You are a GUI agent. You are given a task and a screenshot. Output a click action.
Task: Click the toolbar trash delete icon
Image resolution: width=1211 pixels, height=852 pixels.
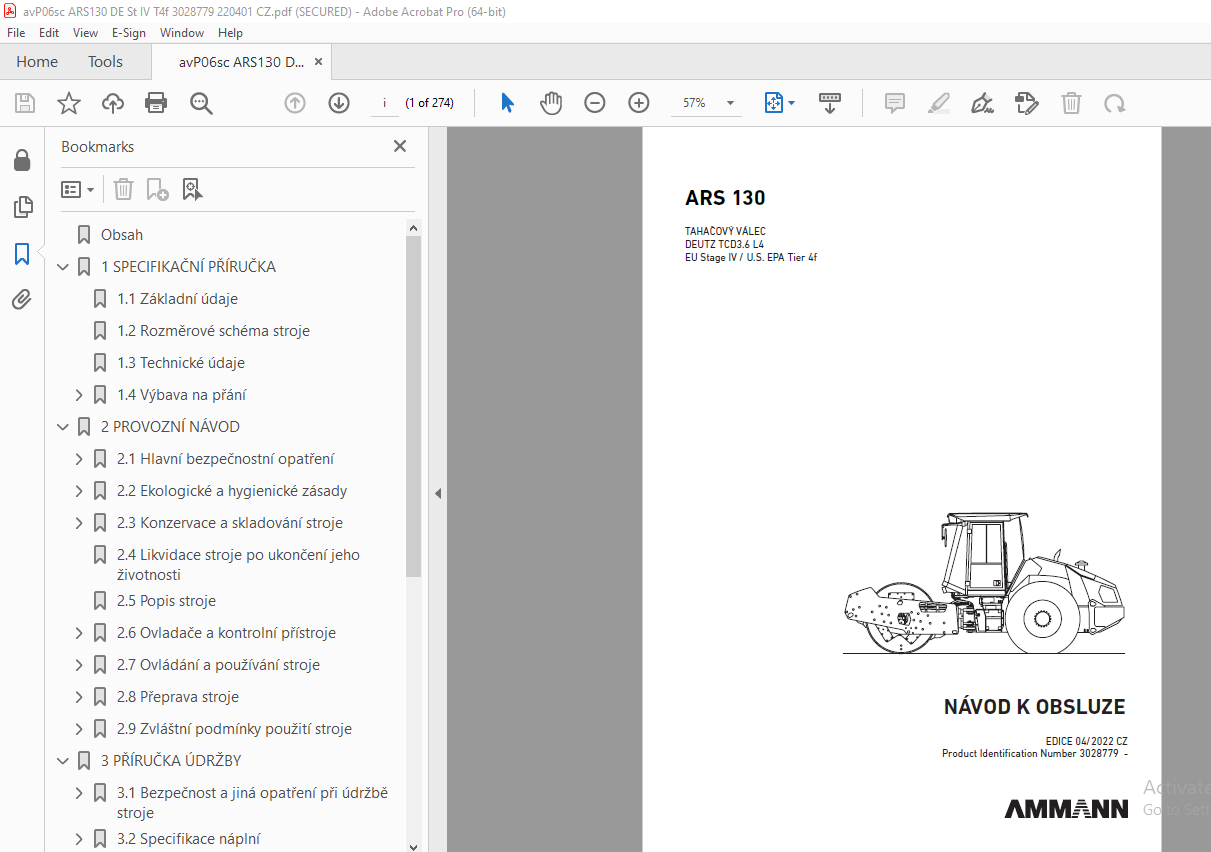[x=1071, y=103]
